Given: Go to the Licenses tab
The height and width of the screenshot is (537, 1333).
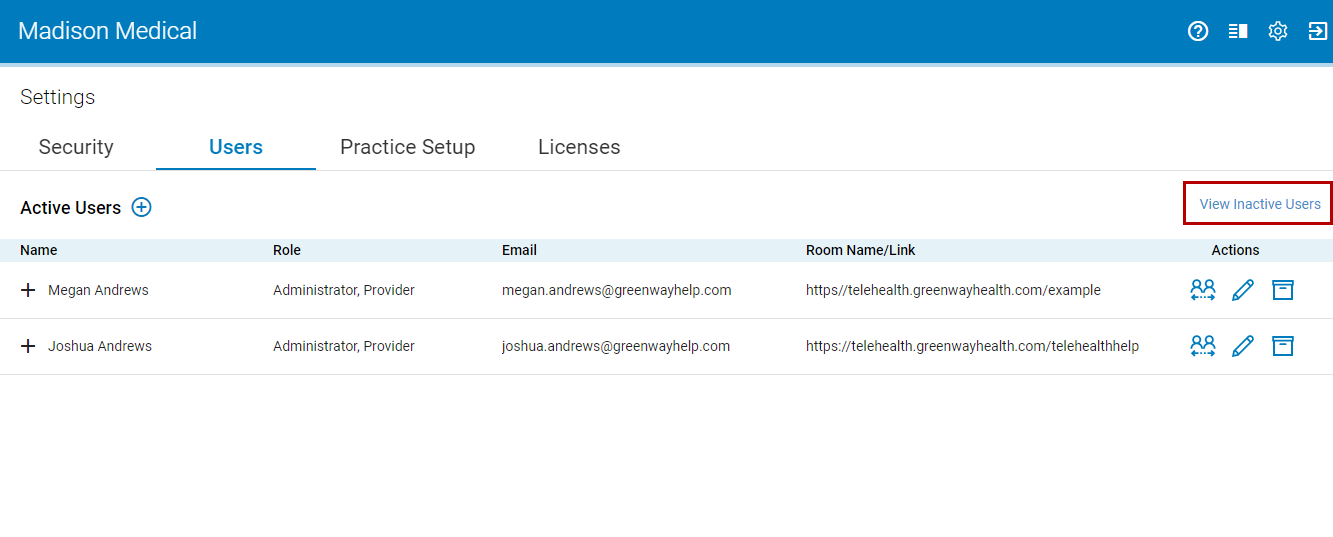Looking at the screenshot, I should pos(579,147).
